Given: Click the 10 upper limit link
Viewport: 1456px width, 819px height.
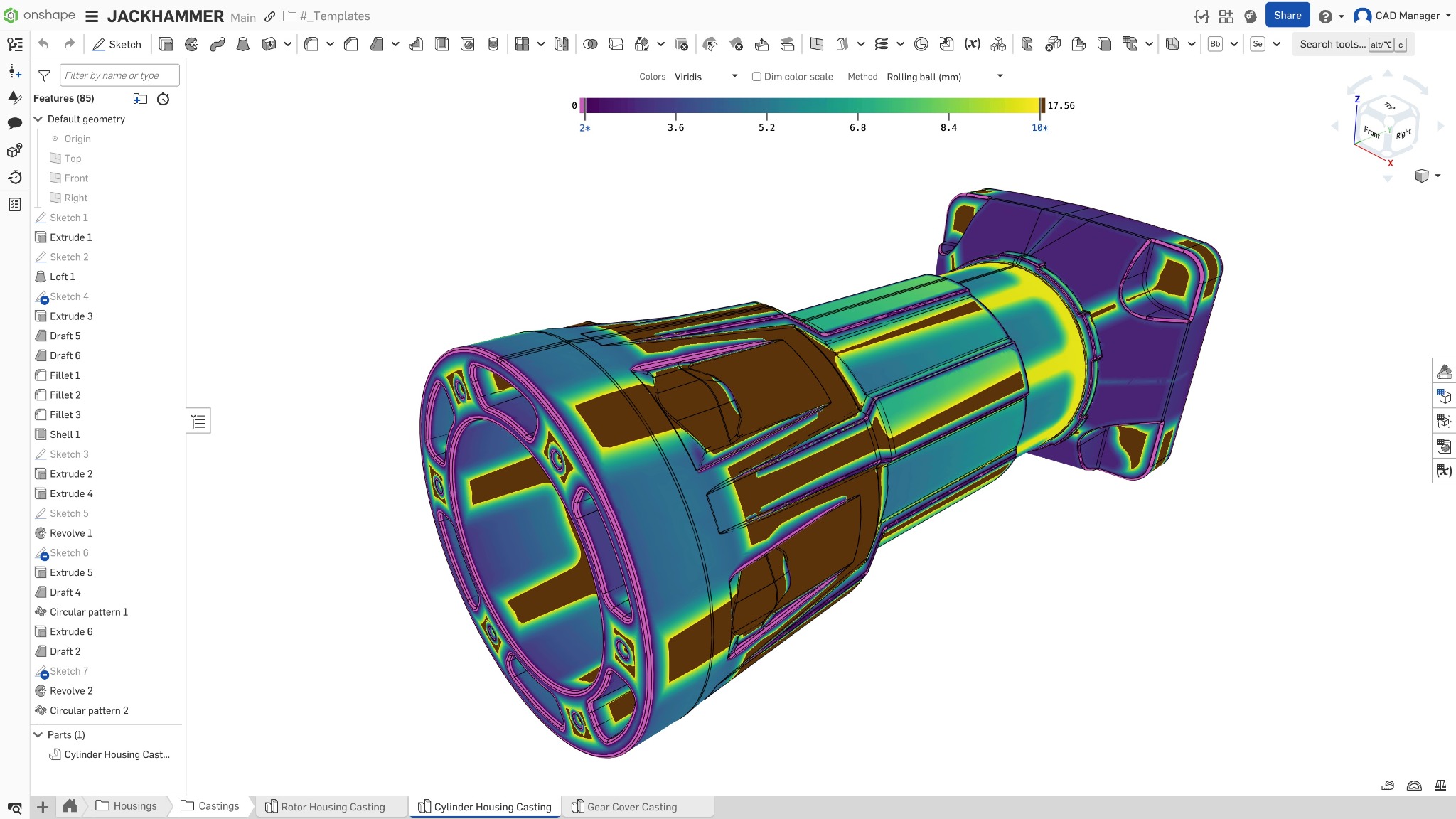Looking at the screenshot, I should (1039, 128).
